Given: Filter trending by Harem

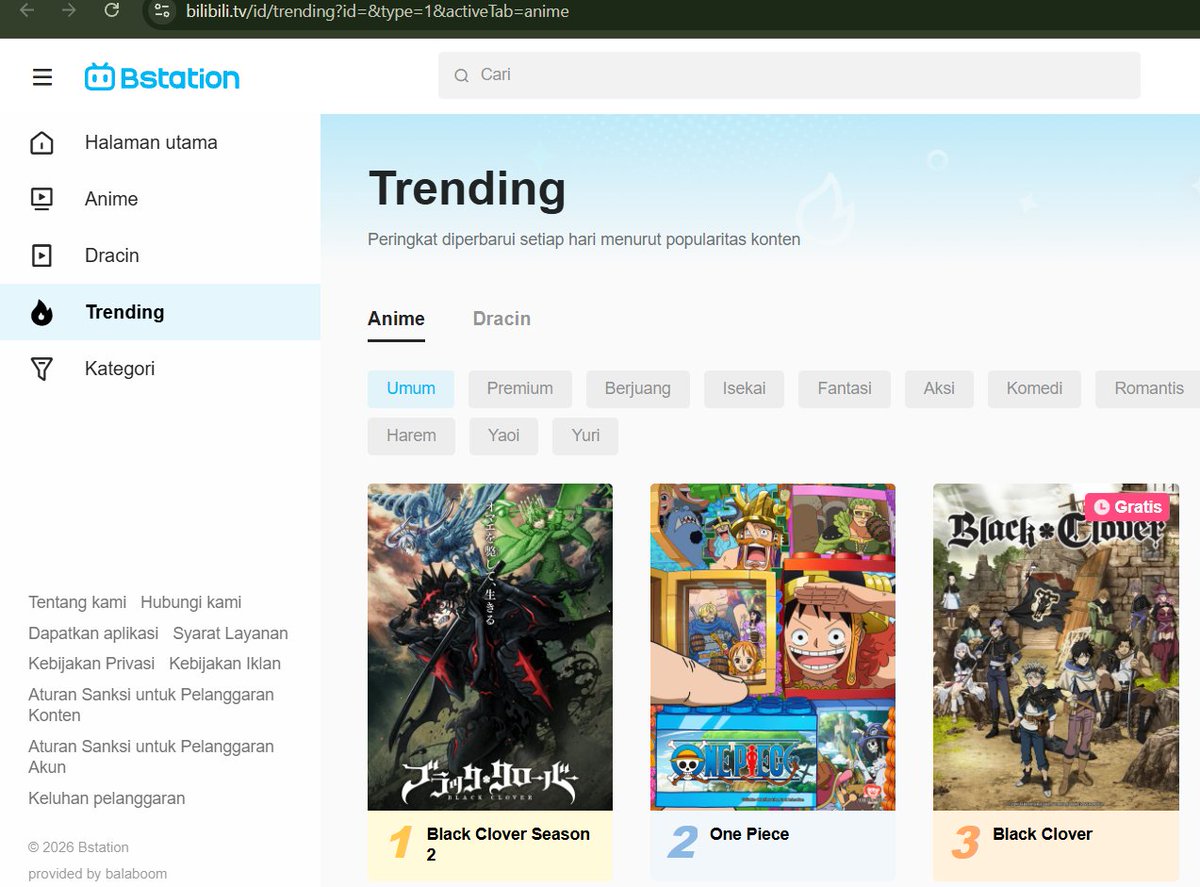Looking at the screenshot, I should tap(411, 436).
